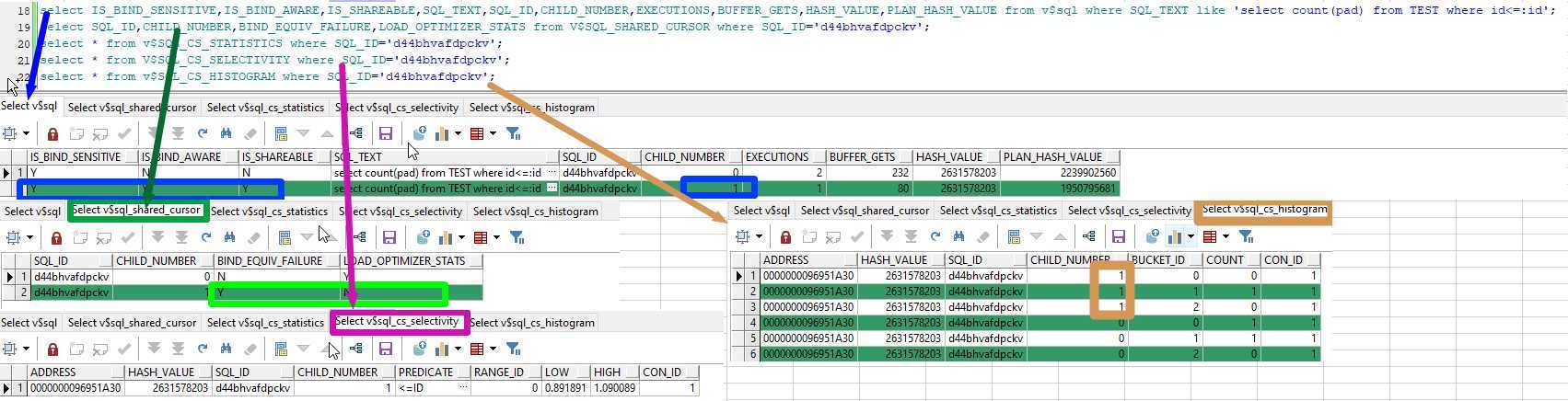
Task: Click the save icon above the BUCKET_ID grid
Action: 1118,236
